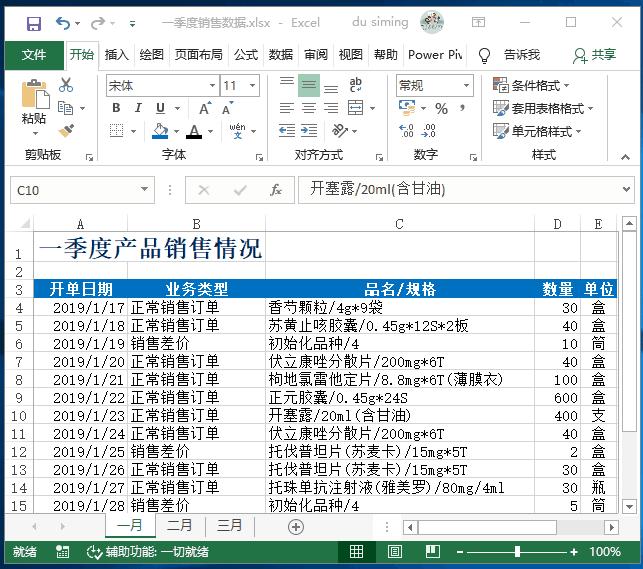Collapse the ribbon with the chevron
This screenshot has width=643, height=569.
pyautogui.click(x=625, y=157)
